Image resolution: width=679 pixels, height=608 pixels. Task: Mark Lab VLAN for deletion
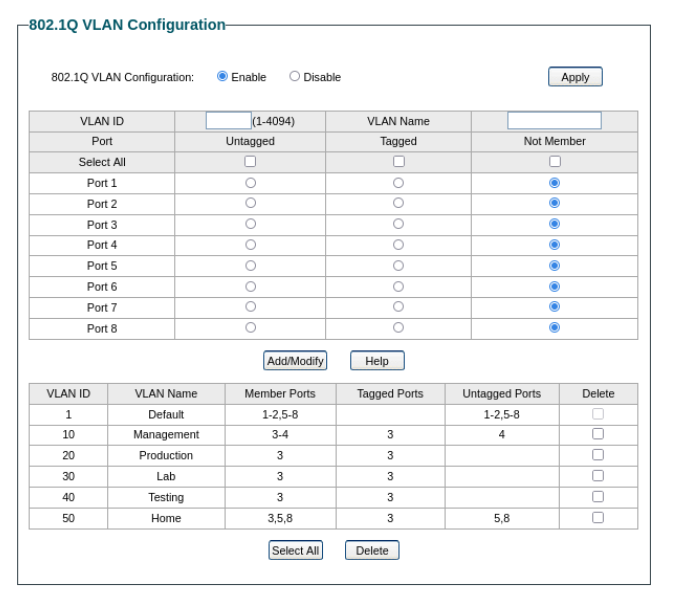(598, 476)
